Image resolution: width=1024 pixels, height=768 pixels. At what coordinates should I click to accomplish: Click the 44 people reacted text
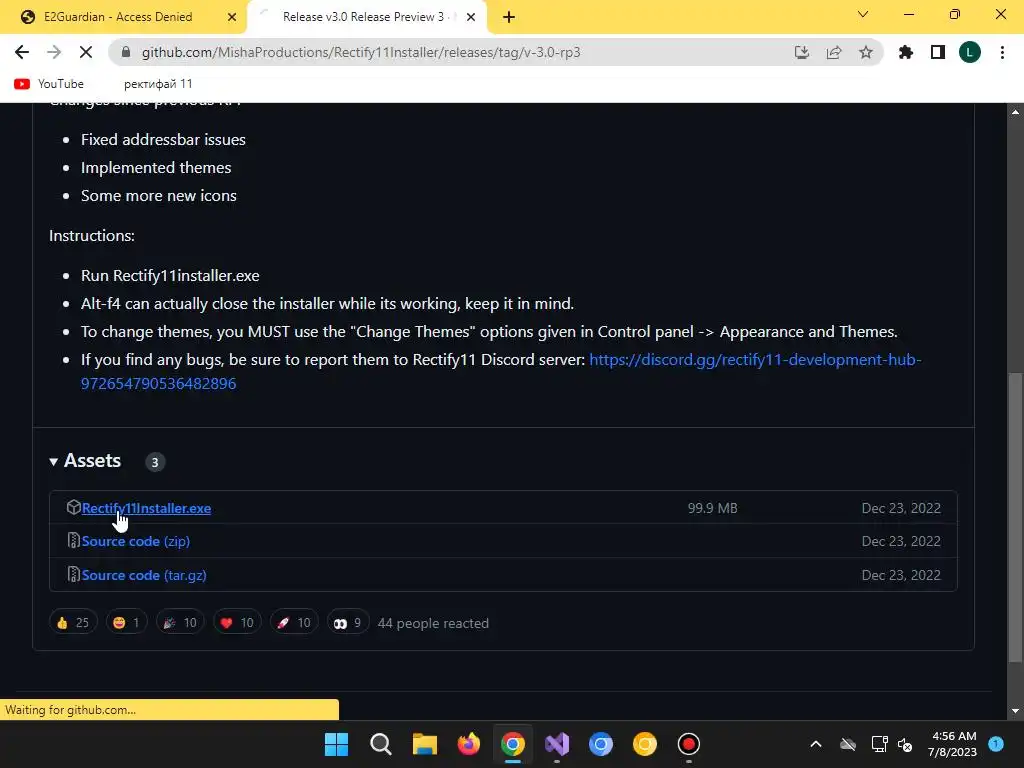pos(433,623)
